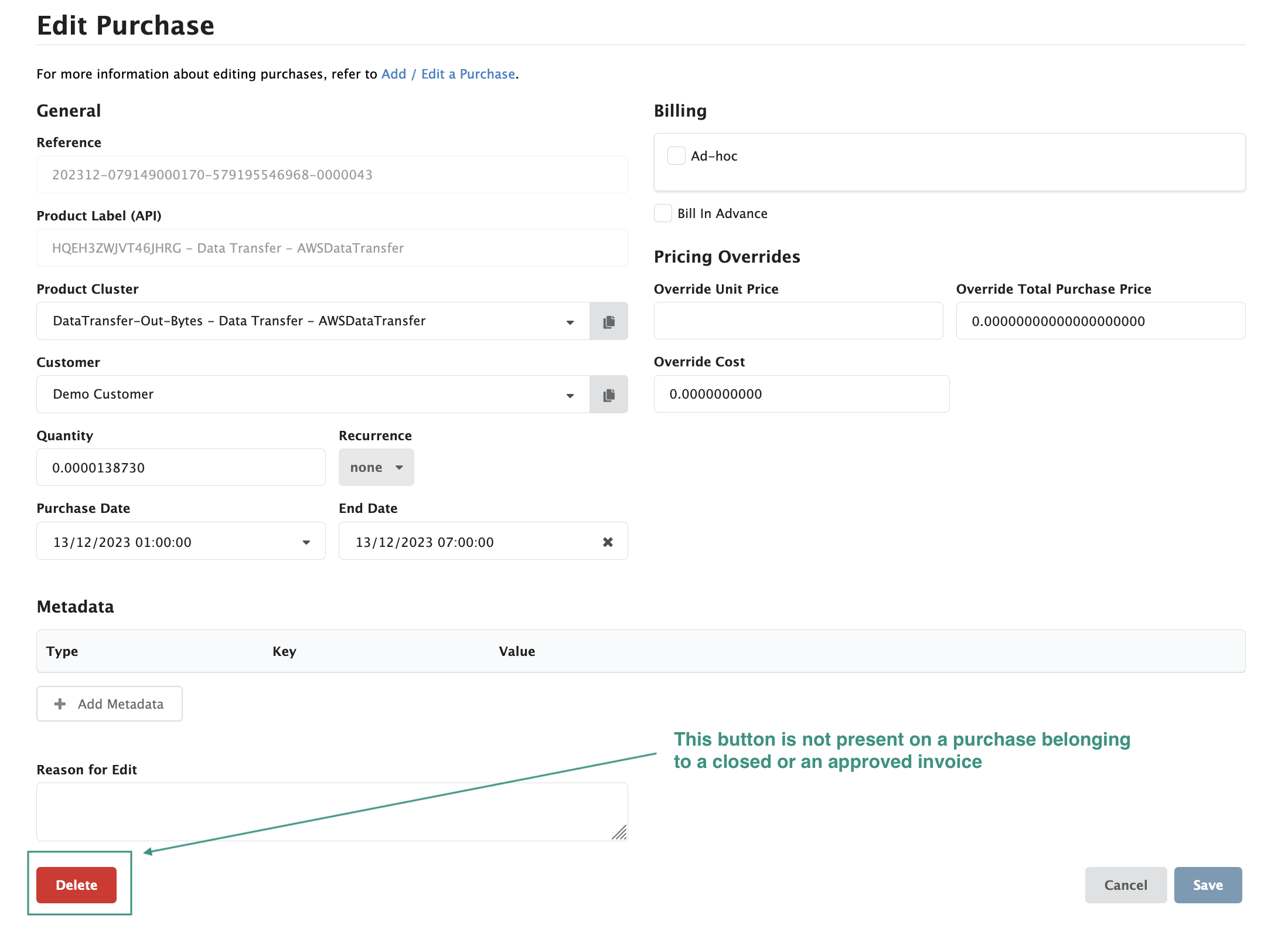Click the Add Metadata button

109,703
